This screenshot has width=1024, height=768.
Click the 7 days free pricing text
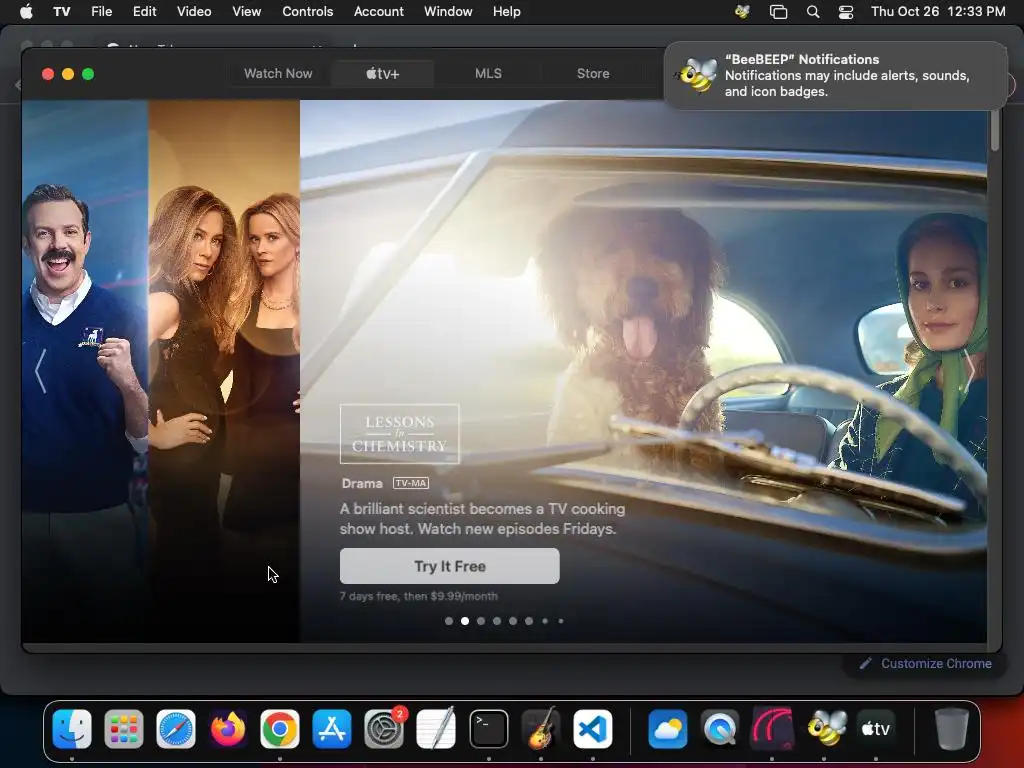[x=419, y=596]
